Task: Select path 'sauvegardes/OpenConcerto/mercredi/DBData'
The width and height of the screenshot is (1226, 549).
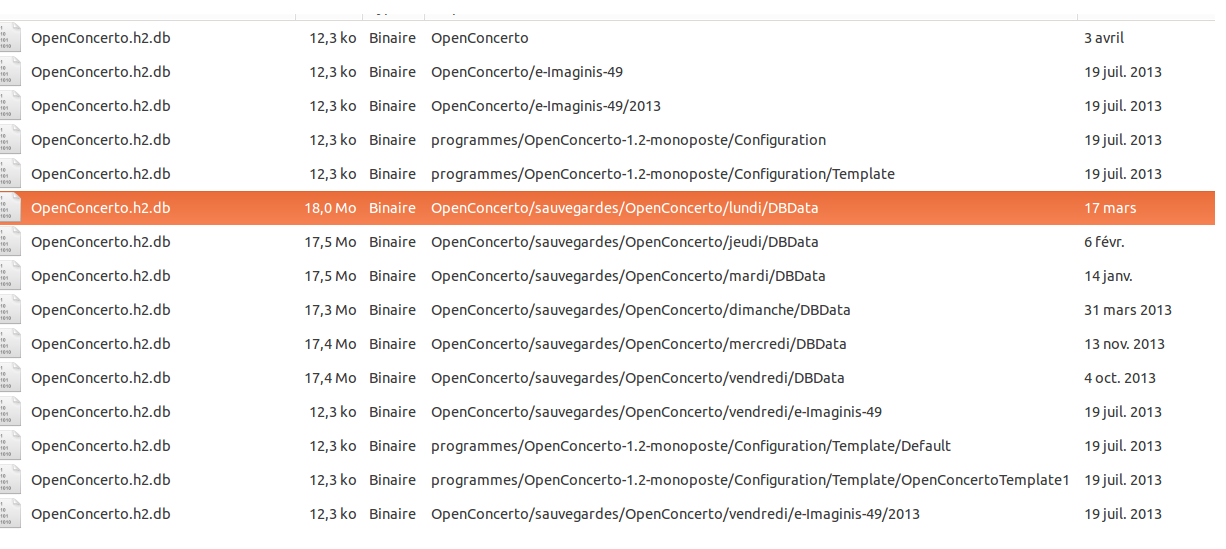Action: [639, 344]
